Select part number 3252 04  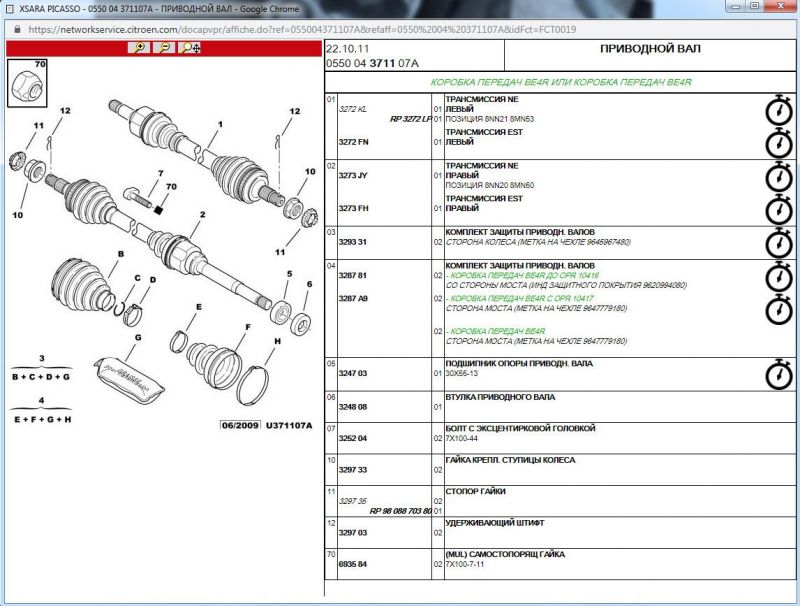pos(353,438)
